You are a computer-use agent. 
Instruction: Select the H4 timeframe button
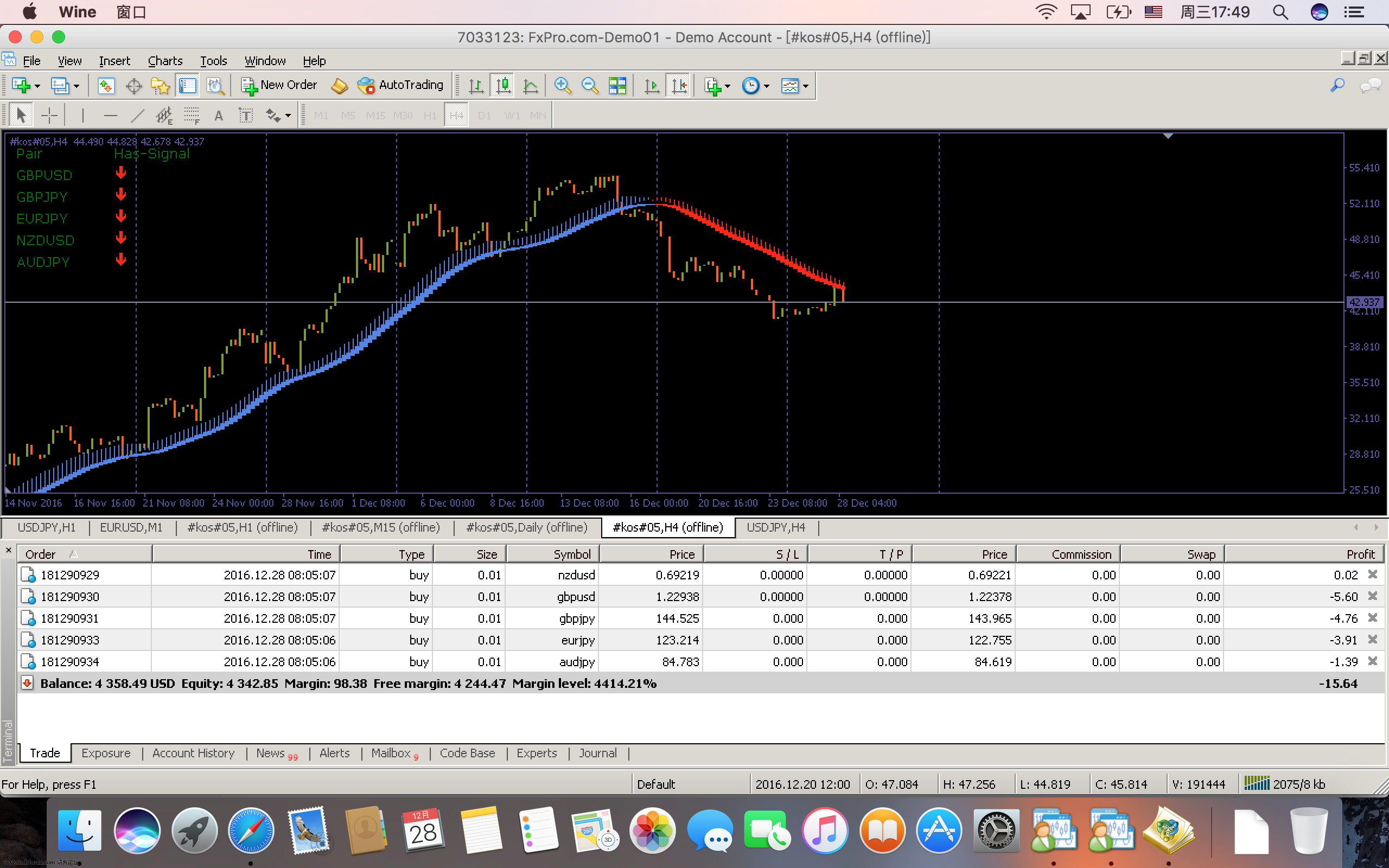point(456,116)
